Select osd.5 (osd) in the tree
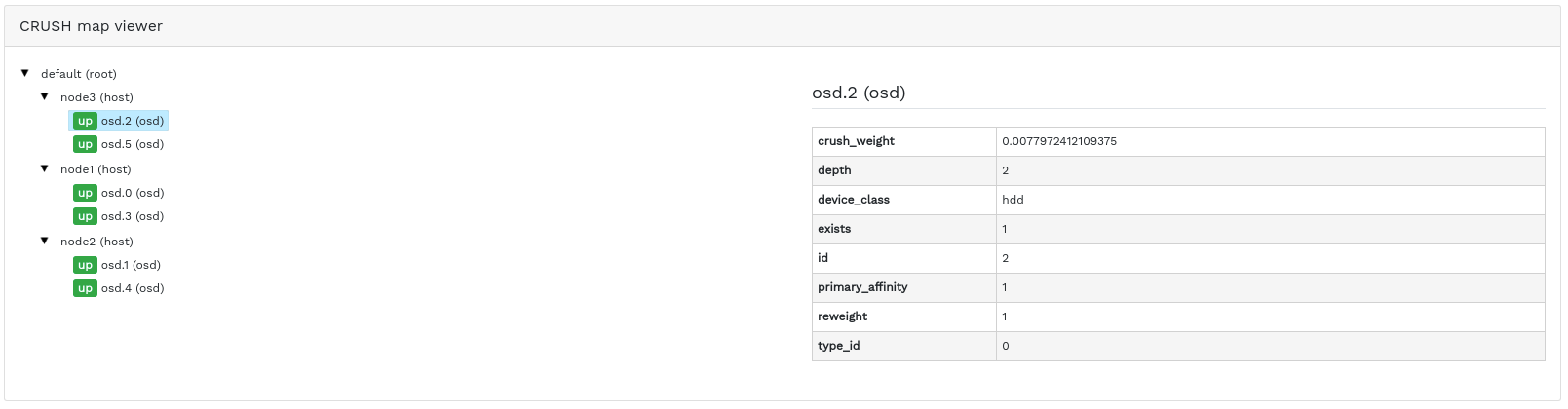The height and width of the screenshot is (409, 1568). [x=133, y=144]
